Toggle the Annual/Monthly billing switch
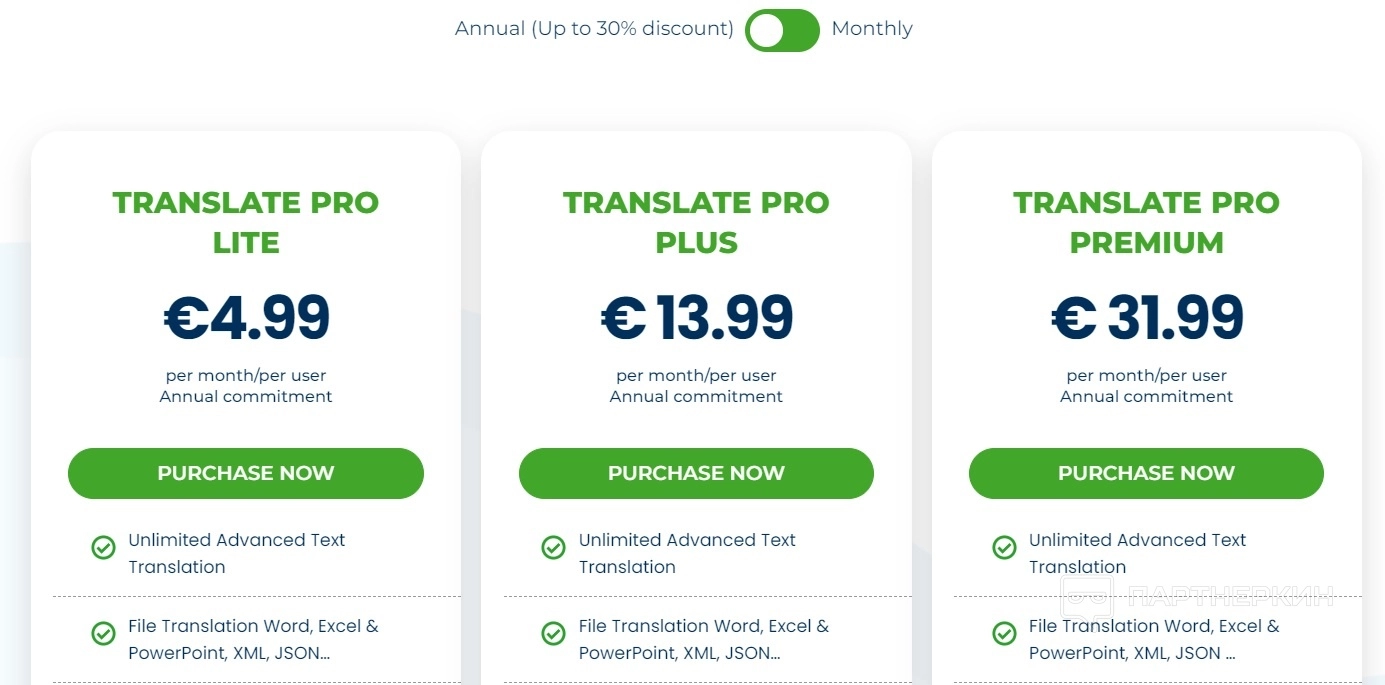This screenshot has height=685, width=1385. (782, 30)
